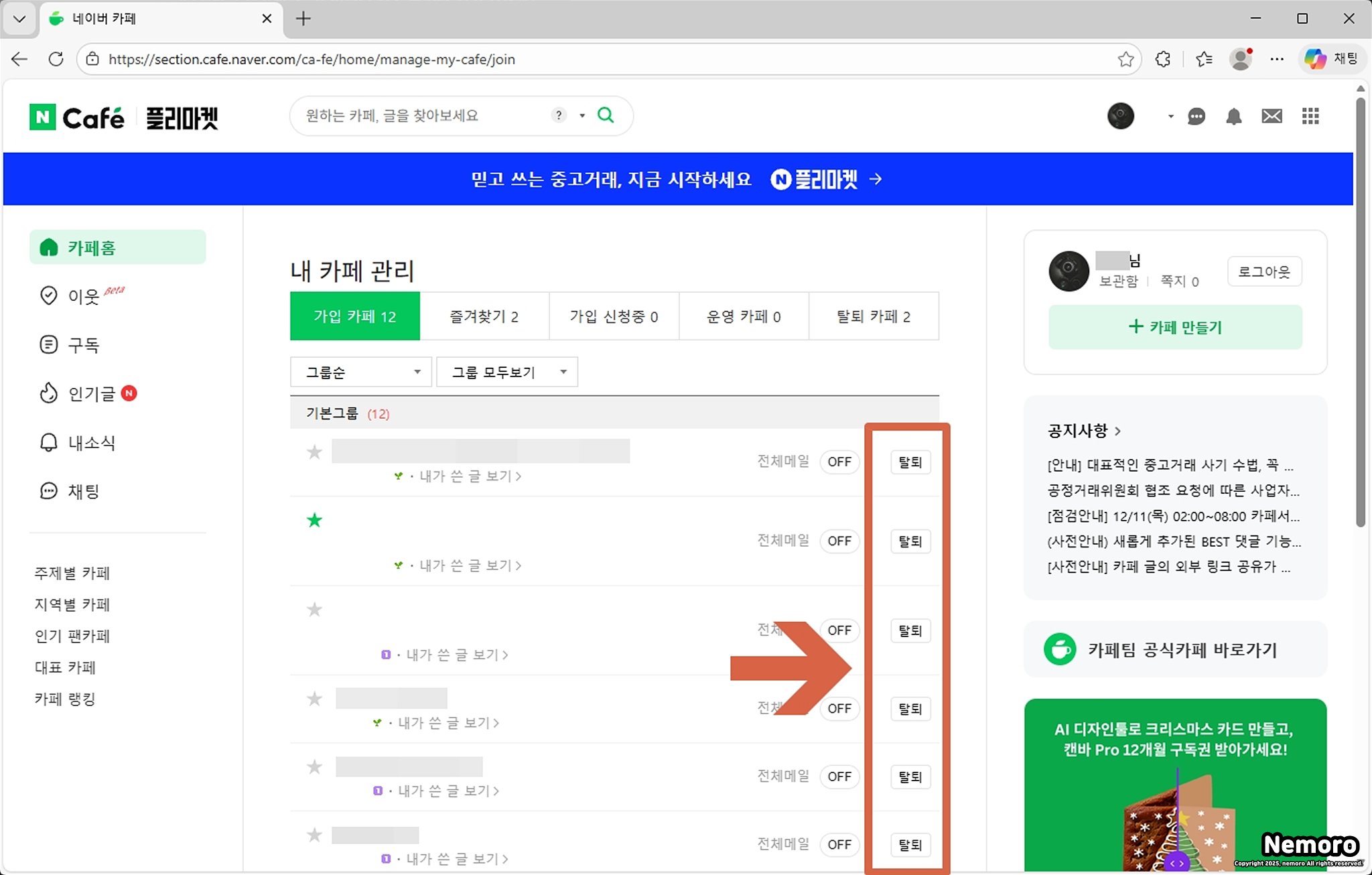Screen dimensions: 1372x875
Task: Open the mail envelope icon
Action: point(1272,117)
